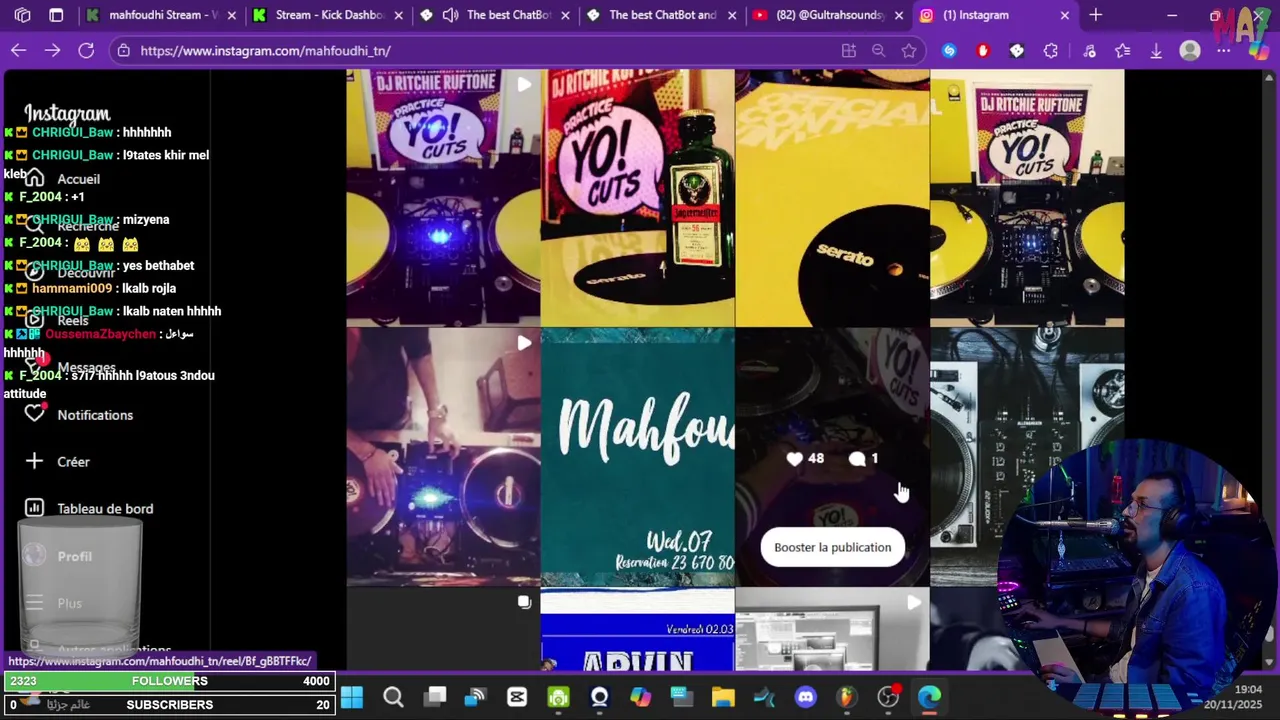The width and height of the screenshot is (1280, 720).
Task: Click the Accueil home icon
Action: [34, 178]
